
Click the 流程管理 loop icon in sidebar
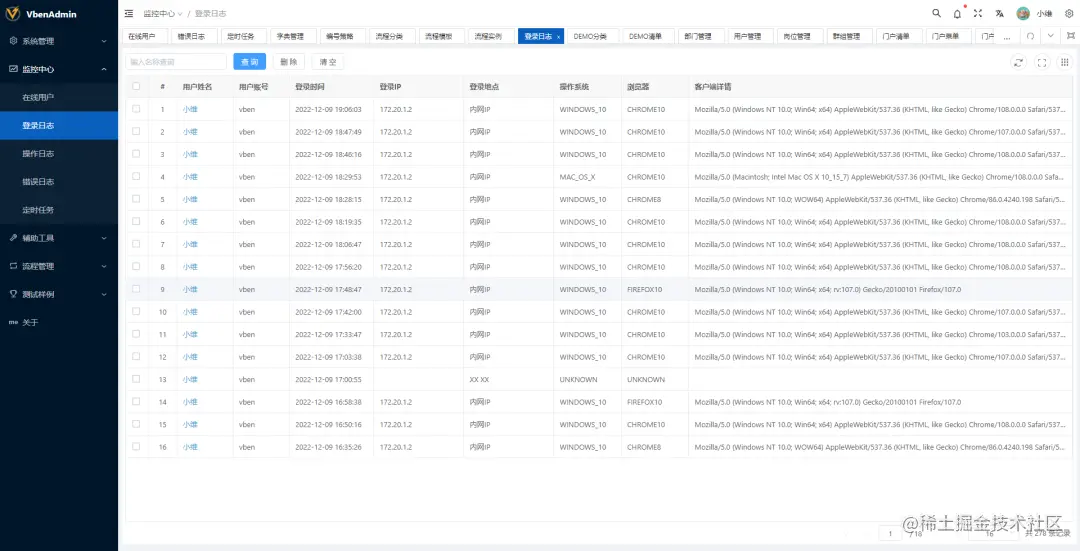click(x=13, y=266)
